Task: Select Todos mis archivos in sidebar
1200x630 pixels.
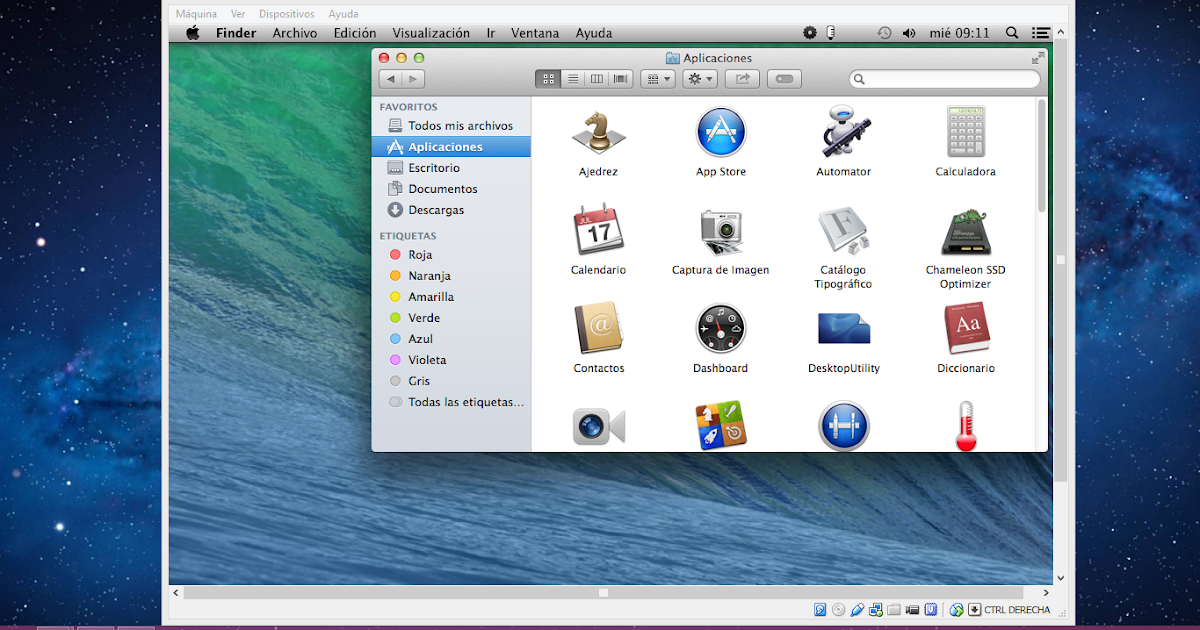Action: (x=451, y=126)
